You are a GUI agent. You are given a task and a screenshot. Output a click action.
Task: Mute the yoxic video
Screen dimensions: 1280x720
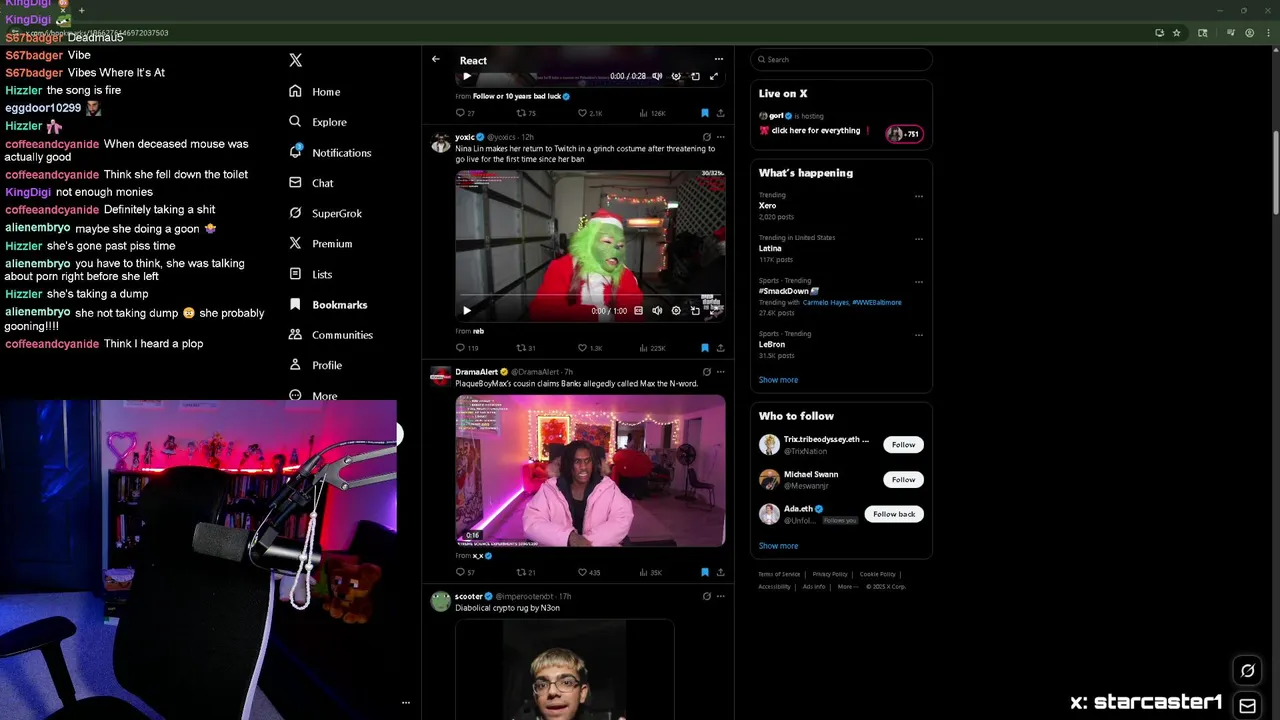click(x=657, y=311)
